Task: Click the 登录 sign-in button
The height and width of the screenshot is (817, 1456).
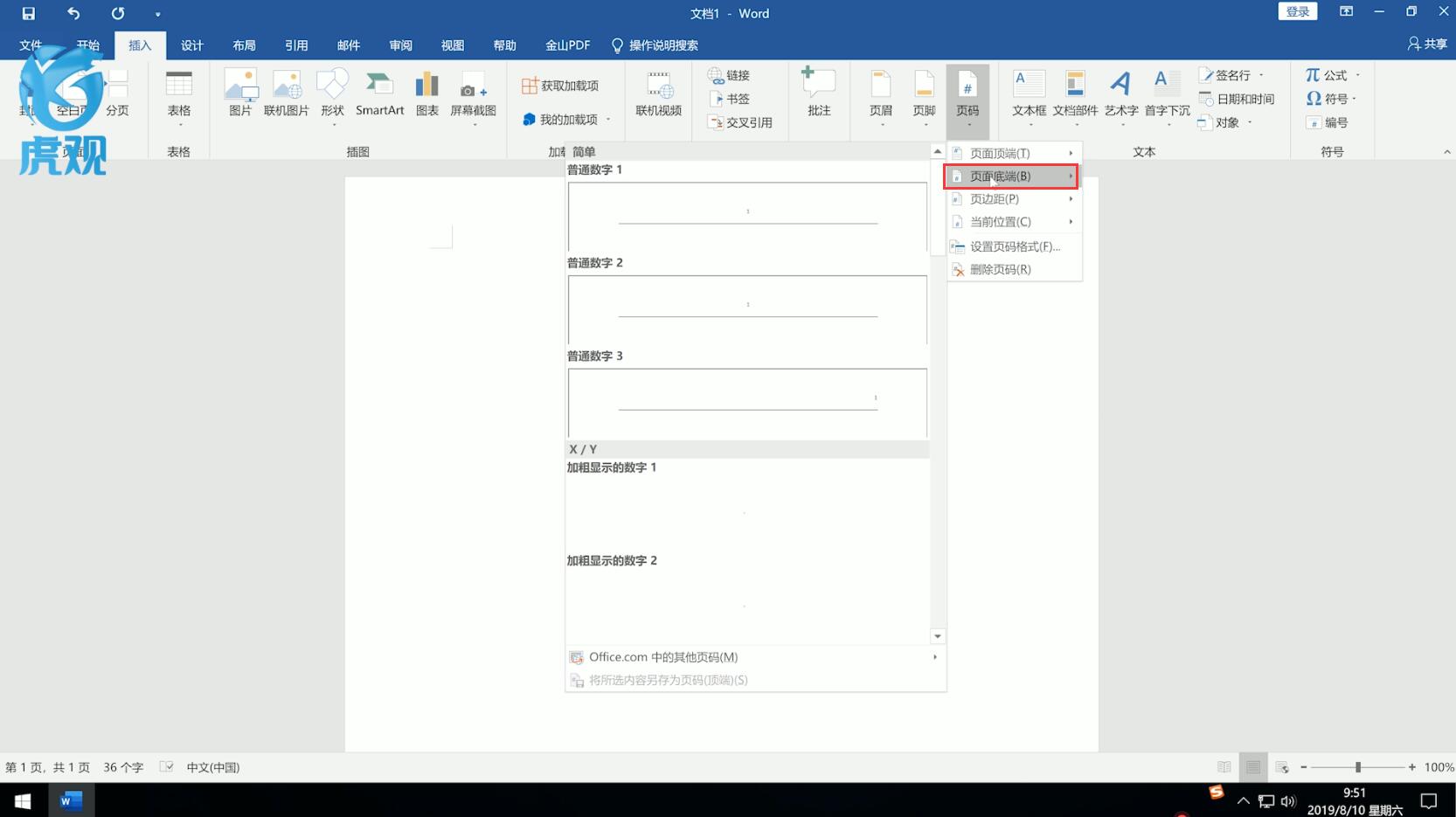Action: [1297, 11]
